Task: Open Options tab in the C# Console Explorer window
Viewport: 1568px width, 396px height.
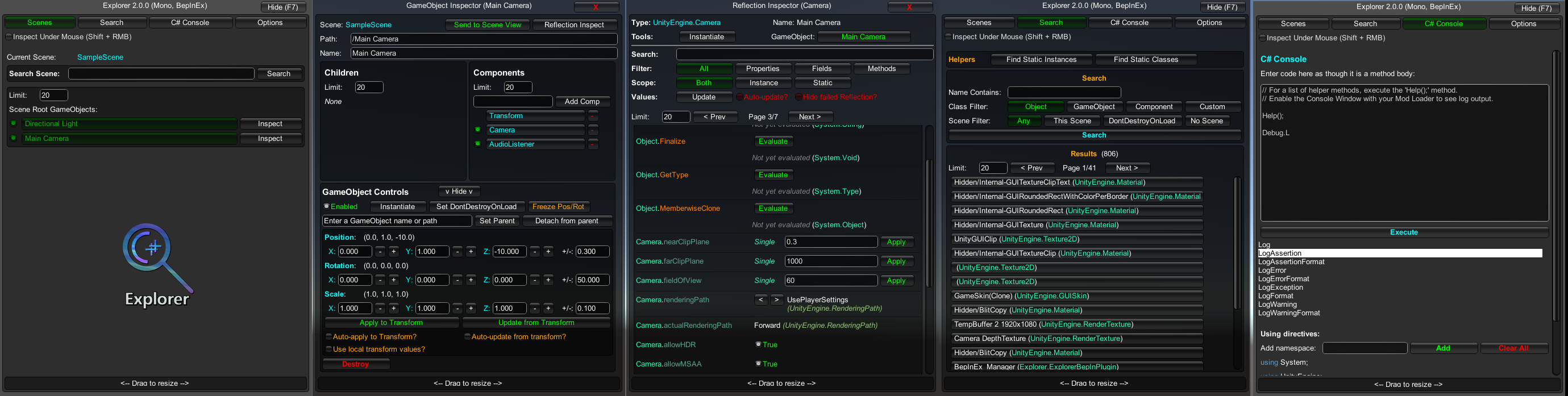Action: [x=1524, y=24]
